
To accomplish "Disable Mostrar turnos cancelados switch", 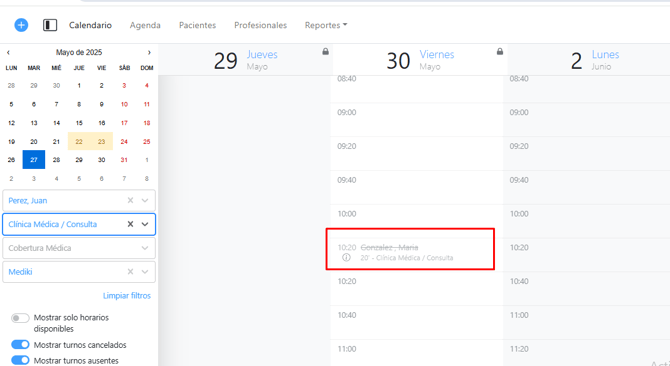I will pos(20,345).
